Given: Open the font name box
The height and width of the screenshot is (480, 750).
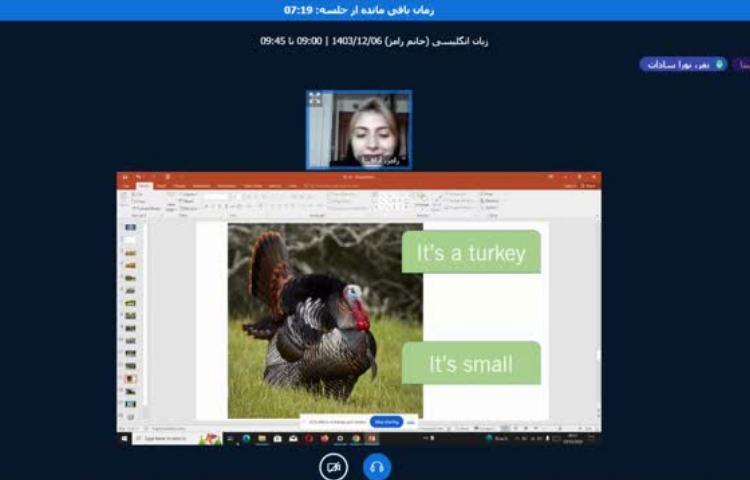Looking at the screenshot, I should (216, 196).
